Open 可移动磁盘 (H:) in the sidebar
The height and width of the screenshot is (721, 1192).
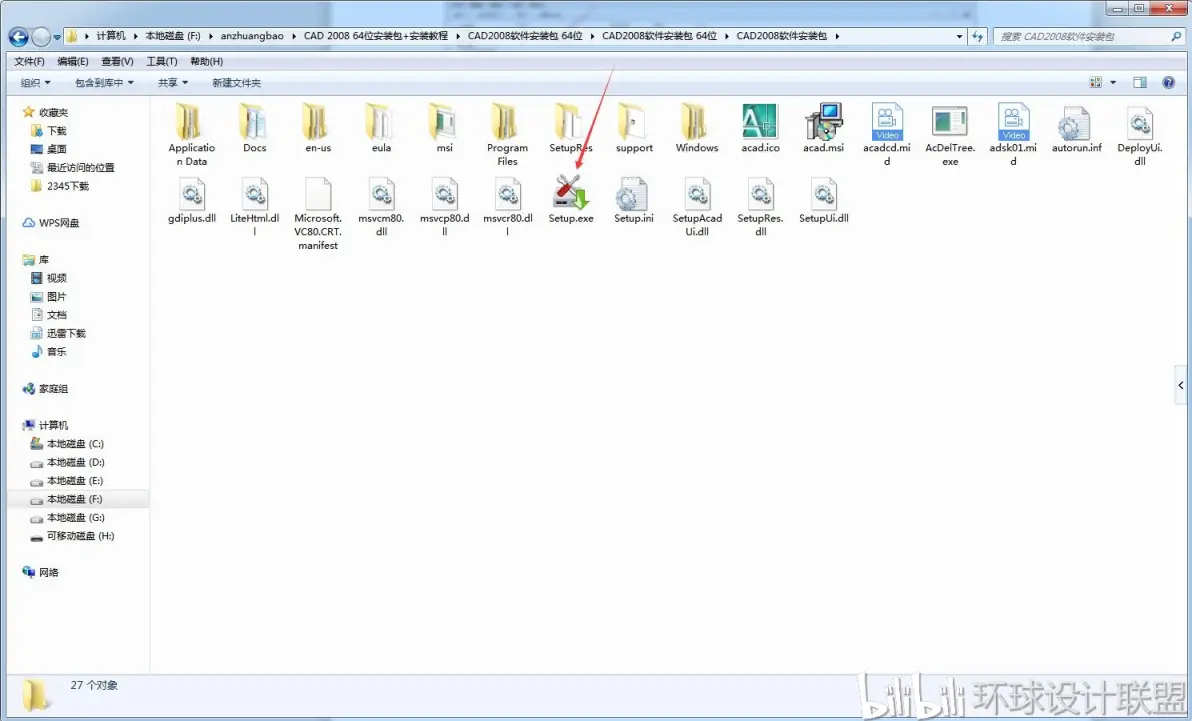[x=80, y=535]
